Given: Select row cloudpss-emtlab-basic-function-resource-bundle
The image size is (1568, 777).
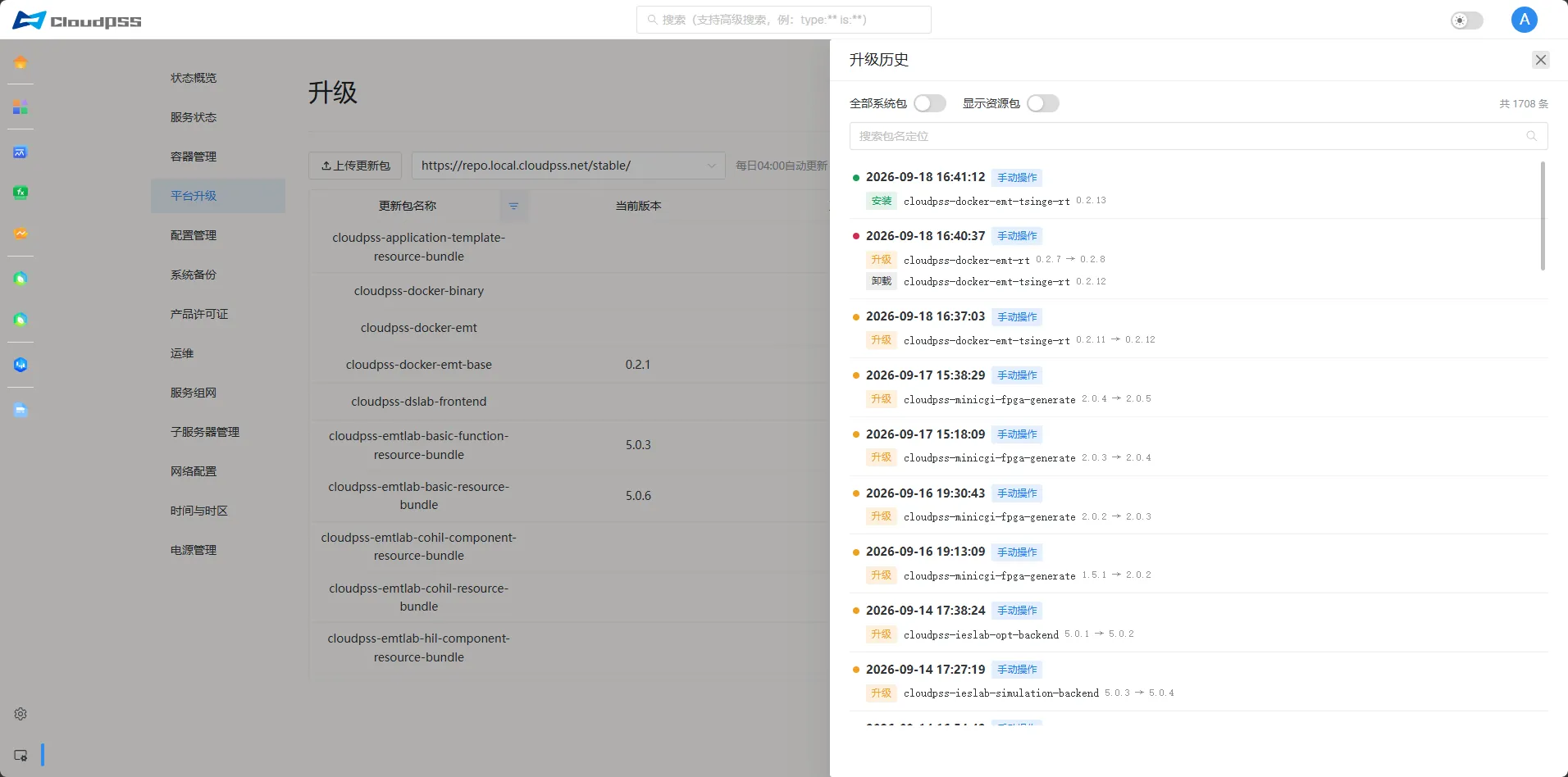Looking at the screenshot, I should (x=569, y=445).
